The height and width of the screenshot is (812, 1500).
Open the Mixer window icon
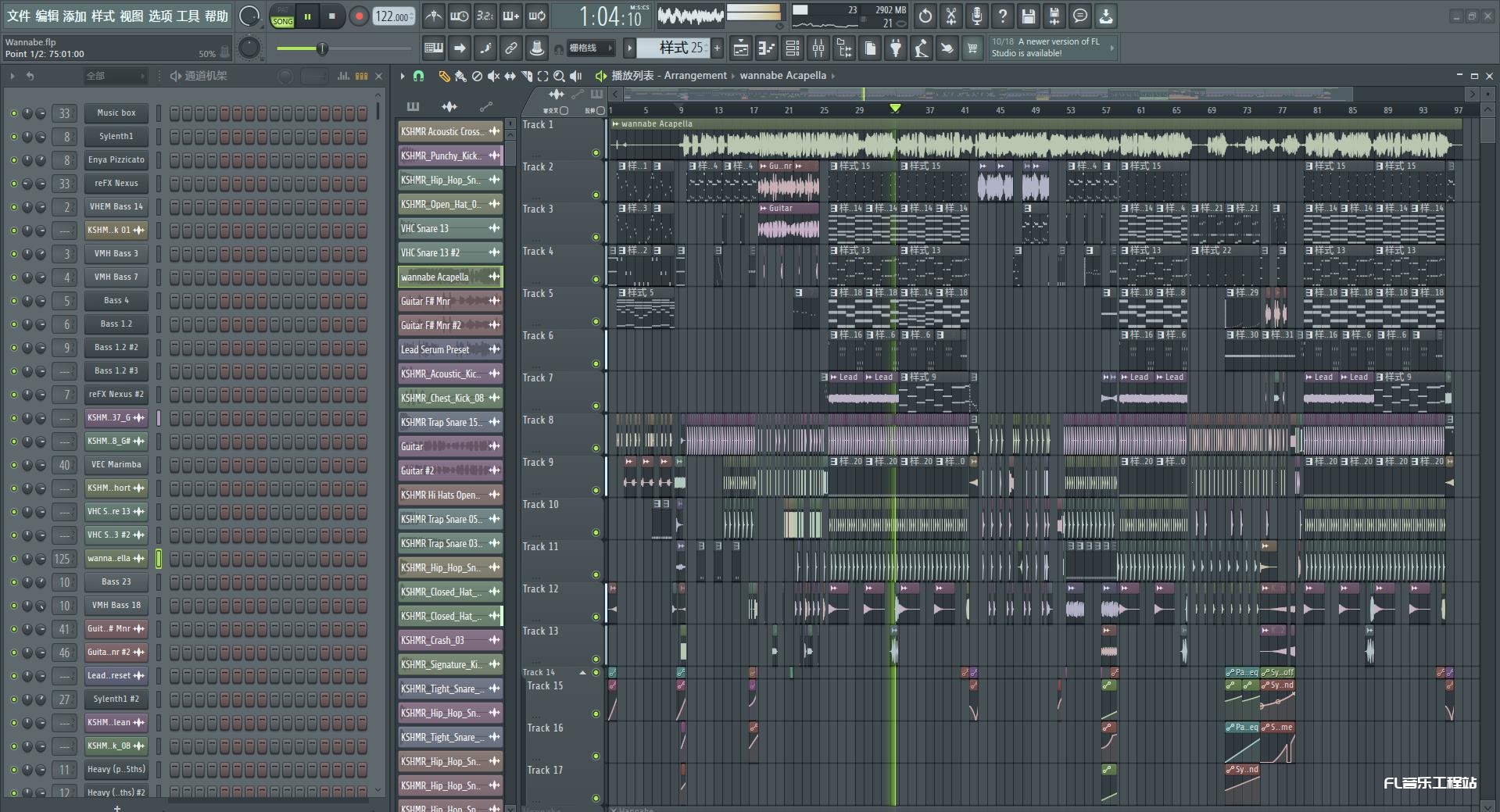818,48
